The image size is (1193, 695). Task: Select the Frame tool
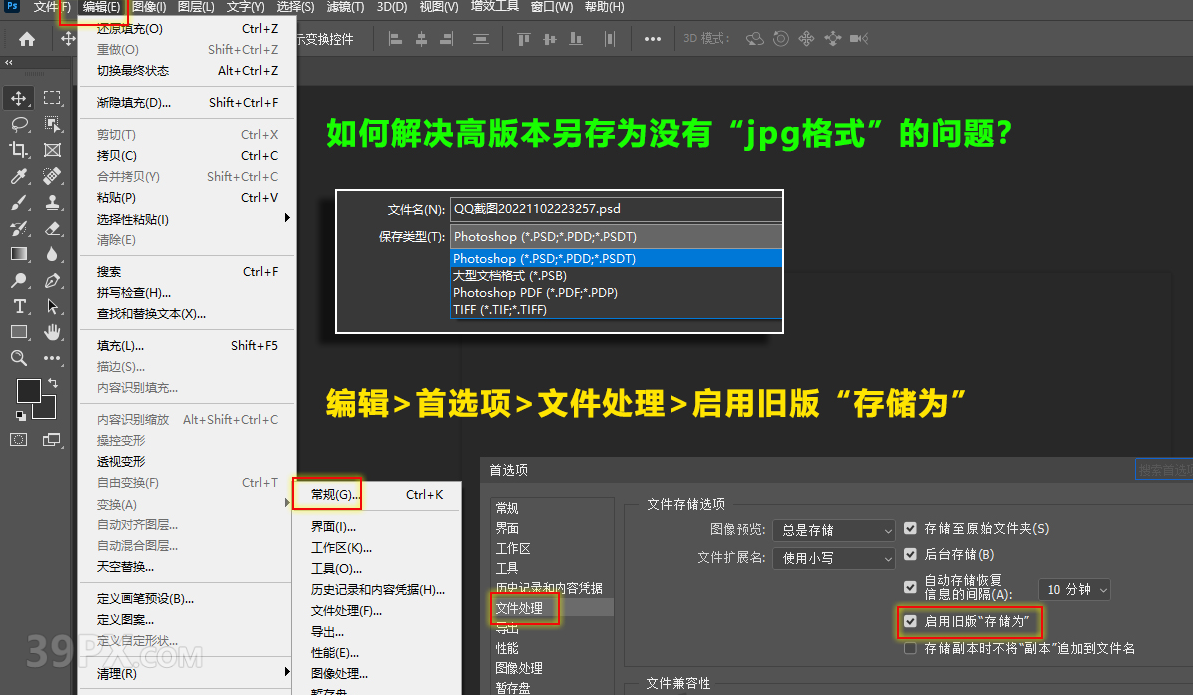(x=52, y=150)
